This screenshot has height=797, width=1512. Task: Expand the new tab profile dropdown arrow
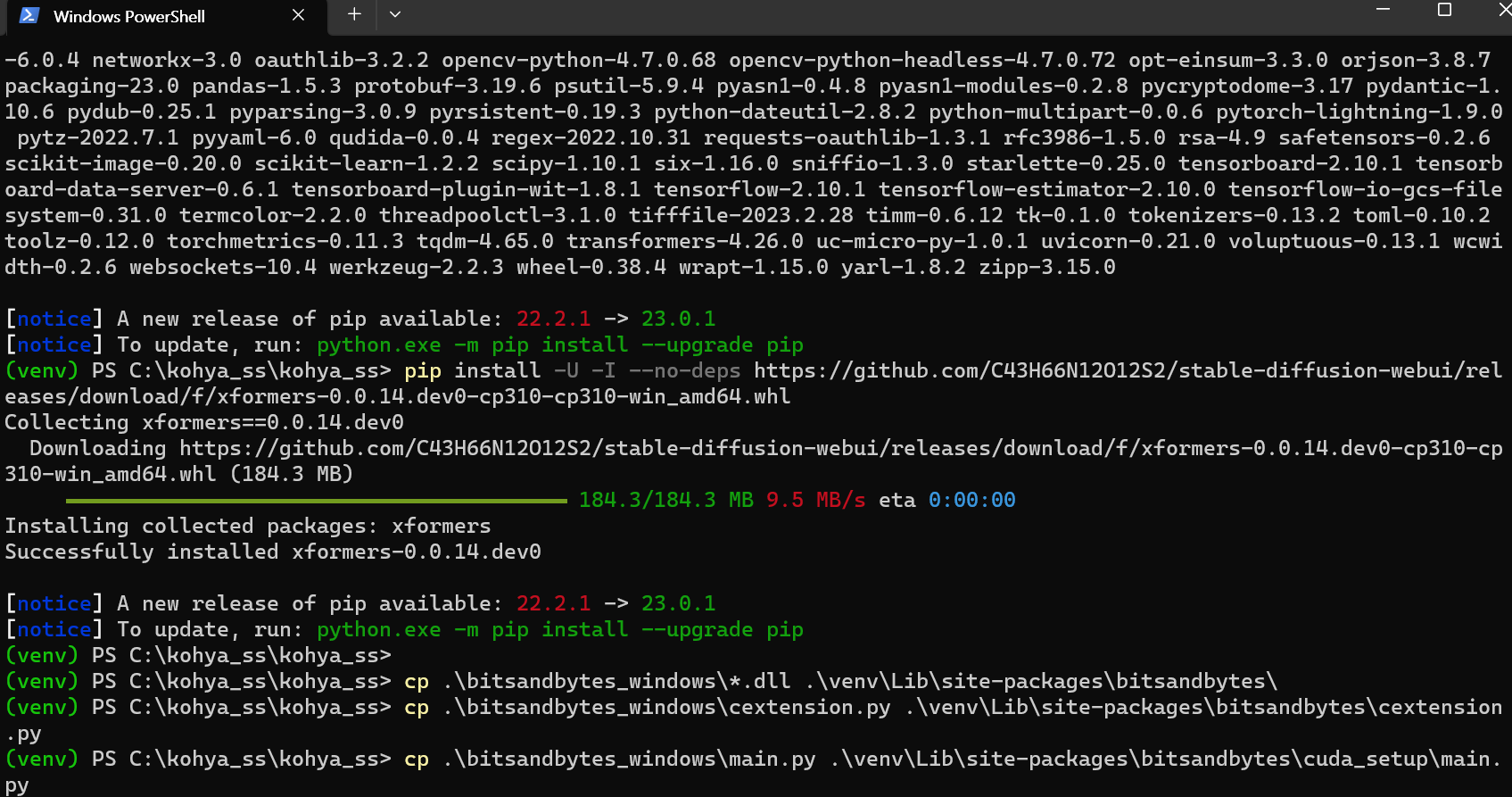[x=395, y=14]
